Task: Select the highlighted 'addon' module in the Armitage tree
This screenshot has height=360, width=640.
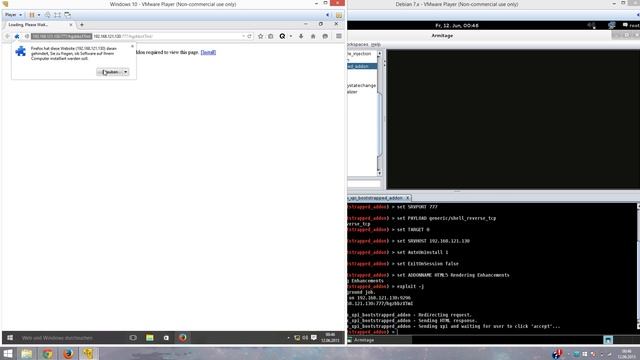Action: click(362, 66)
